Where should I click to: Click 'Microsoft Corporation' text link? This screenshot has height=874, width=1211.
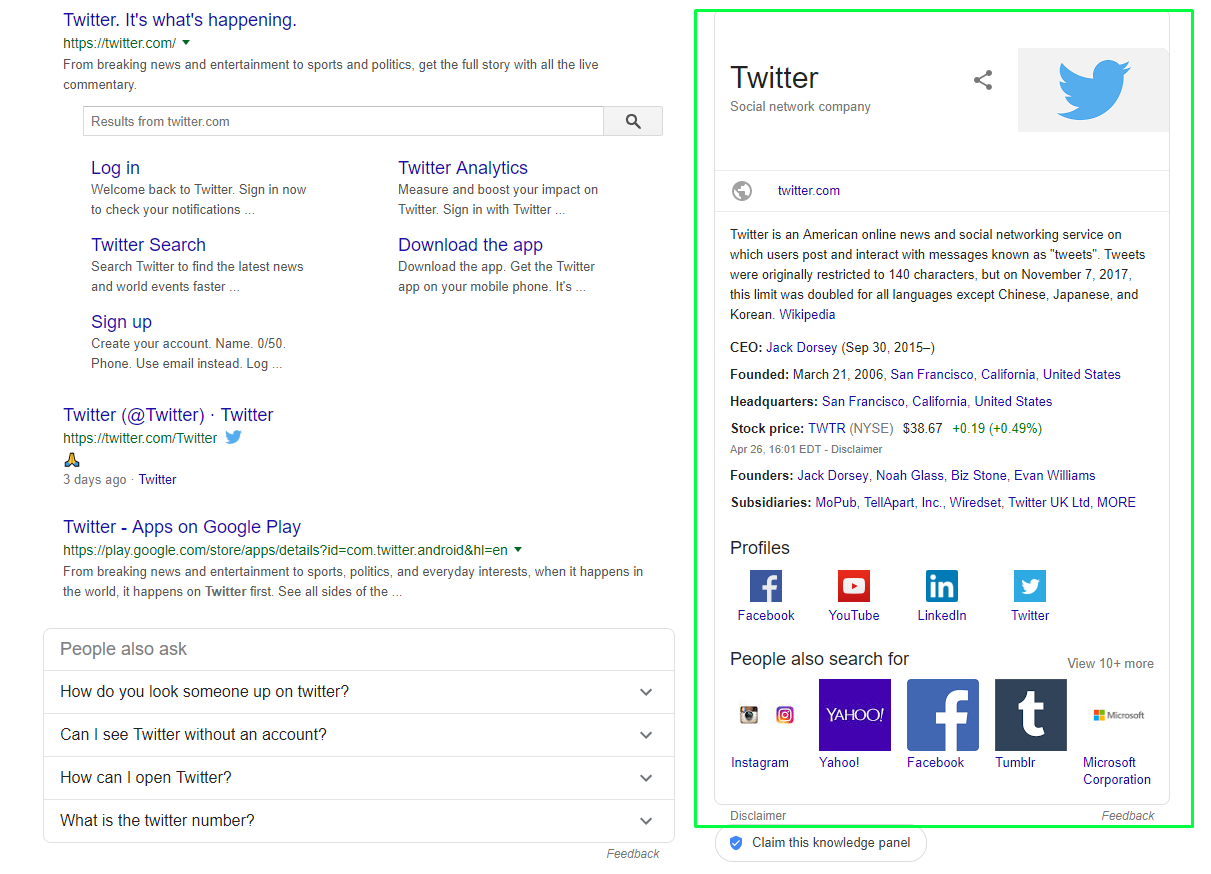click(x=1117, y=771)
